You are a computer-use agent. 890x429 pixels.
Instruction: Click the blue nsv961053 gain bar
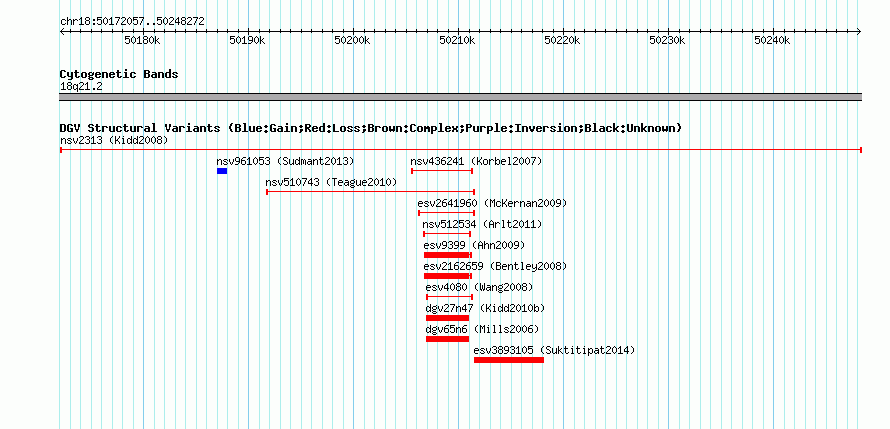pos(222,171)
